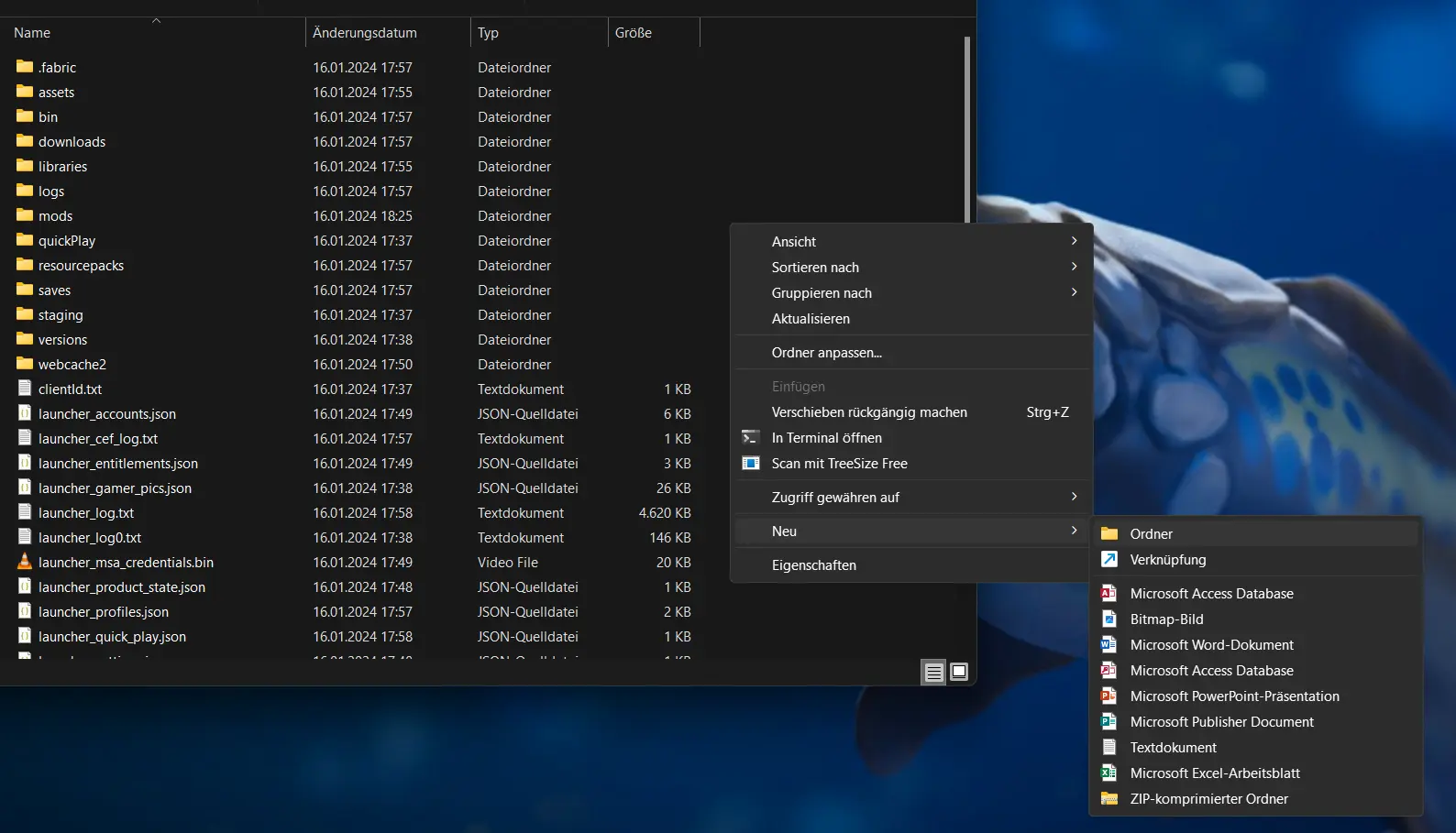Select Aktualisieren from the context menu

pos(811,319)
